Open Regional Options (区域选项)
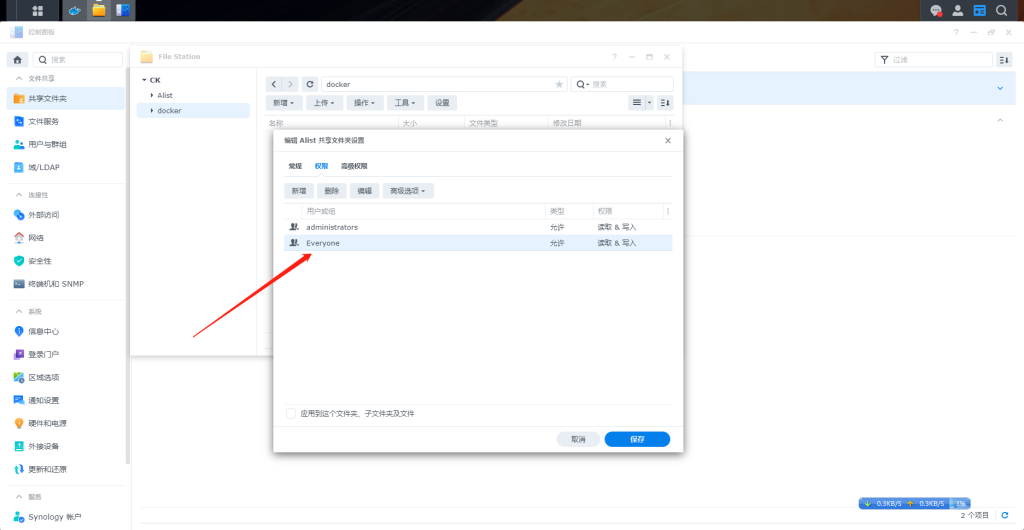This screenshot has height=530, width=1024. tap(65, 377)
